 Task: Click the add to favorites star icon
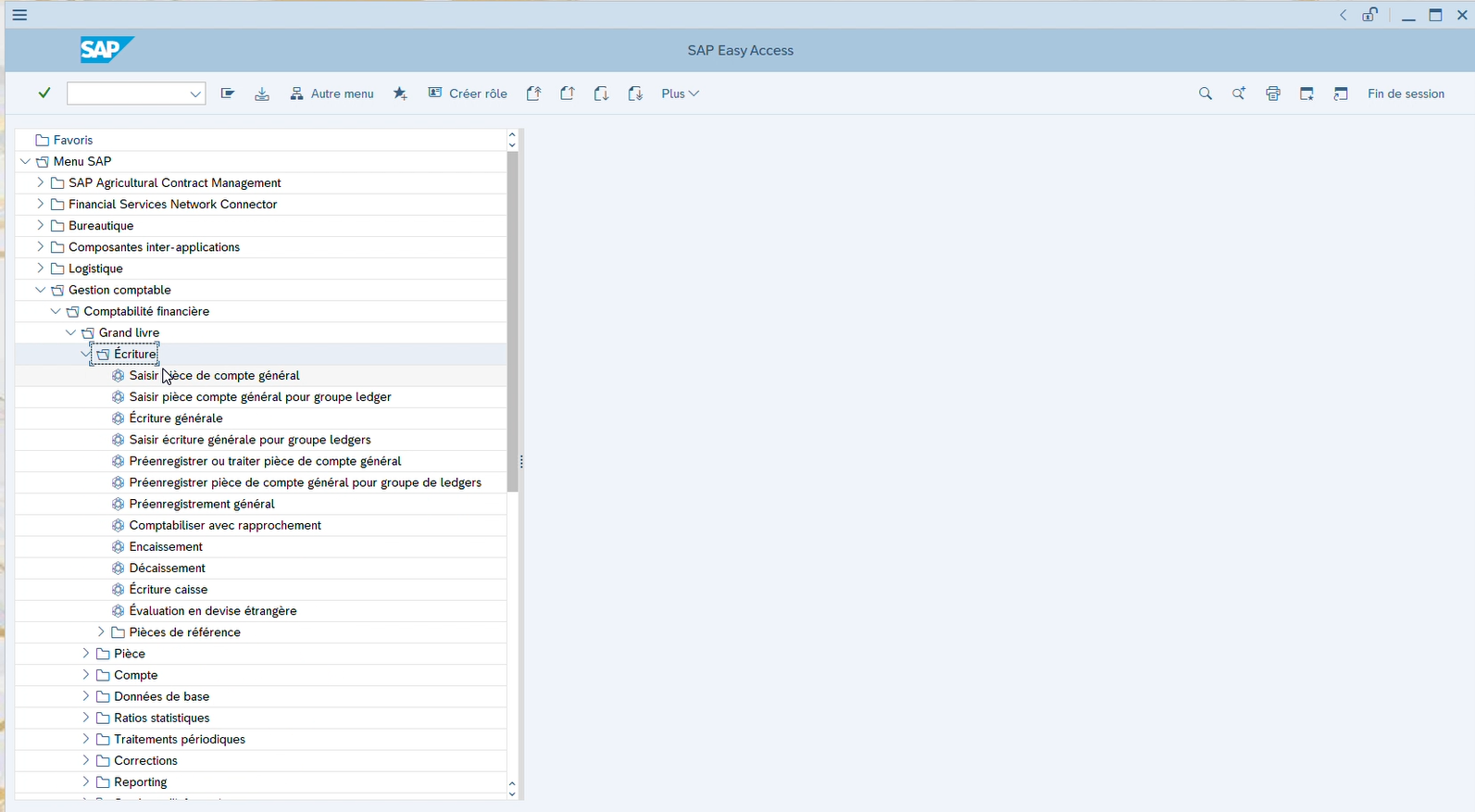click(400, 94)
